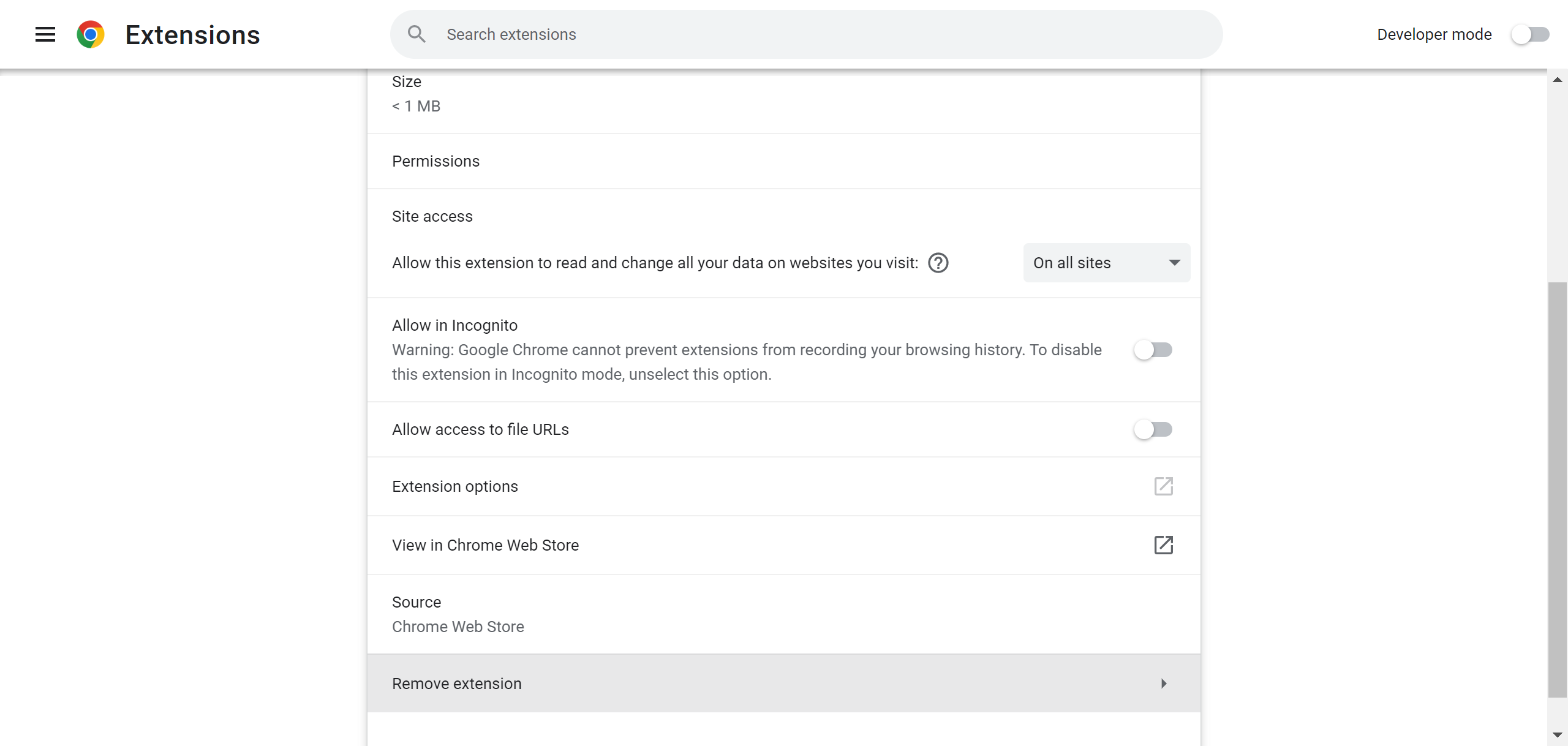Click the Source label
Image resolution: width=1568 pixels, height=746 pixels.
pyautogui.click(x=417, y=602)
